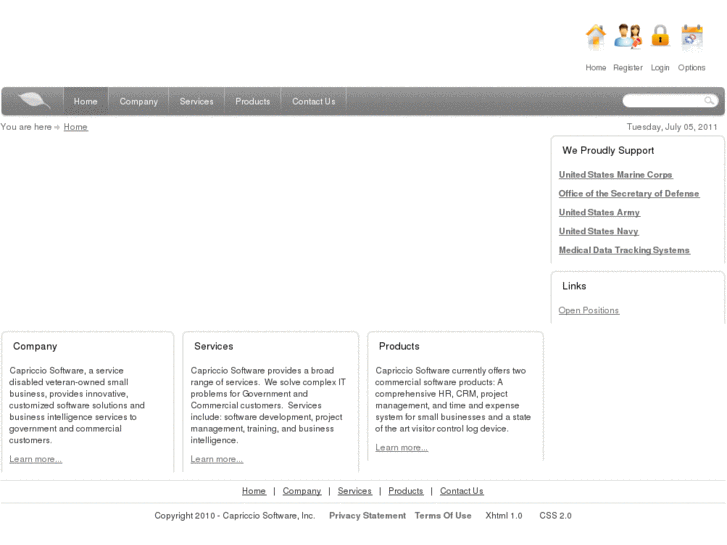The image size is (727, 545).
Task: Open the Open Positions link
Action: tap(588, 310)
